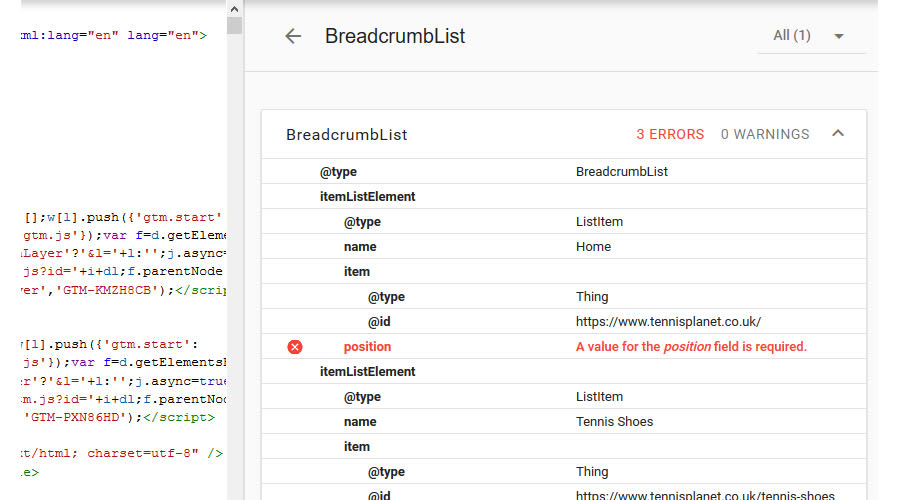Click the first itemListElement row

point(564,196)
